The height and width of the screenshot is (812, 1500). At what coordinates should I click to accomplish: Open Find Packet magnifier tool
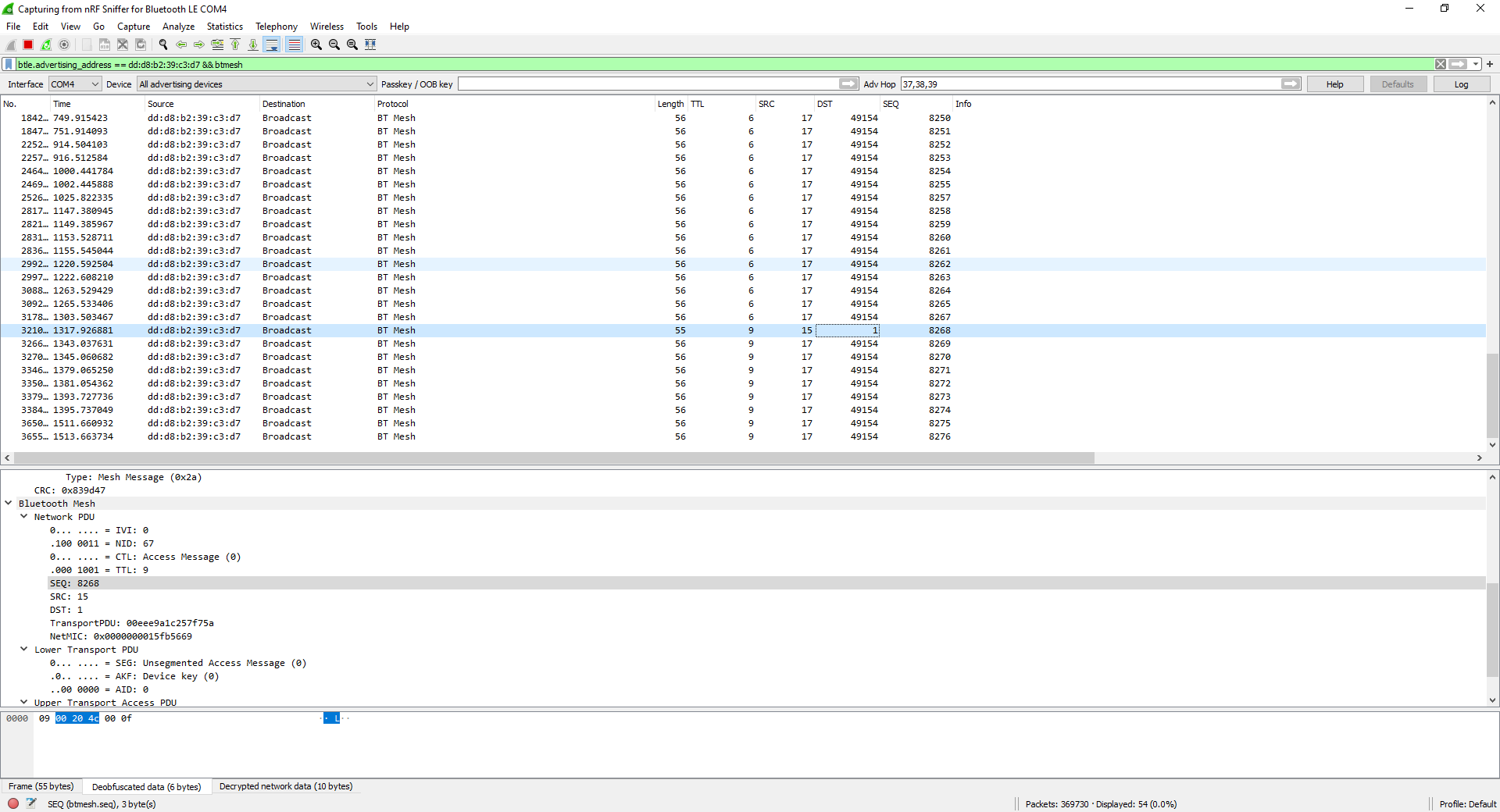(x=163, y=45)
